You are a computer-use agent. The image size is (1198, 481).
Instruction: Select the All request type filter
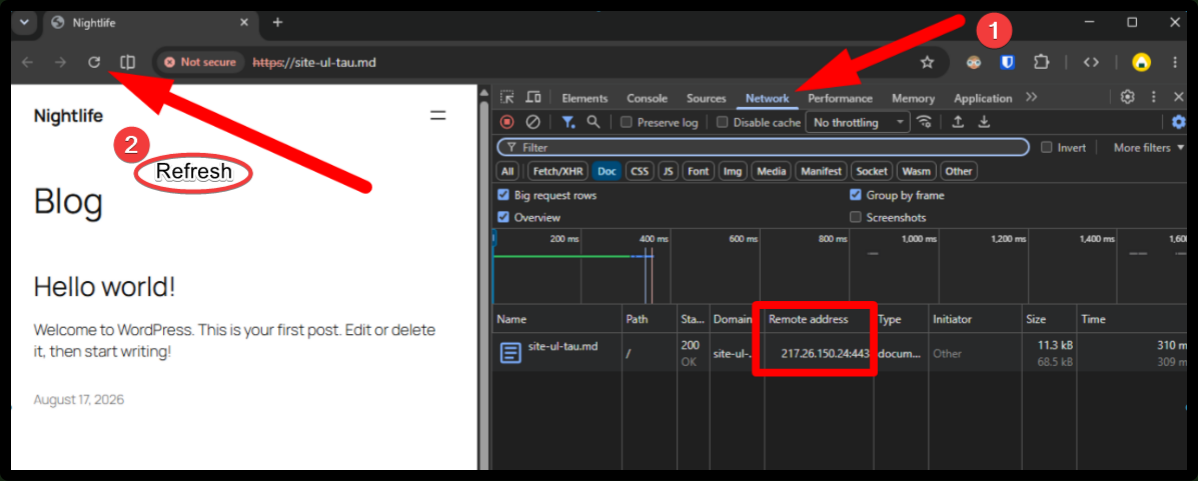[x=508, y=172]
